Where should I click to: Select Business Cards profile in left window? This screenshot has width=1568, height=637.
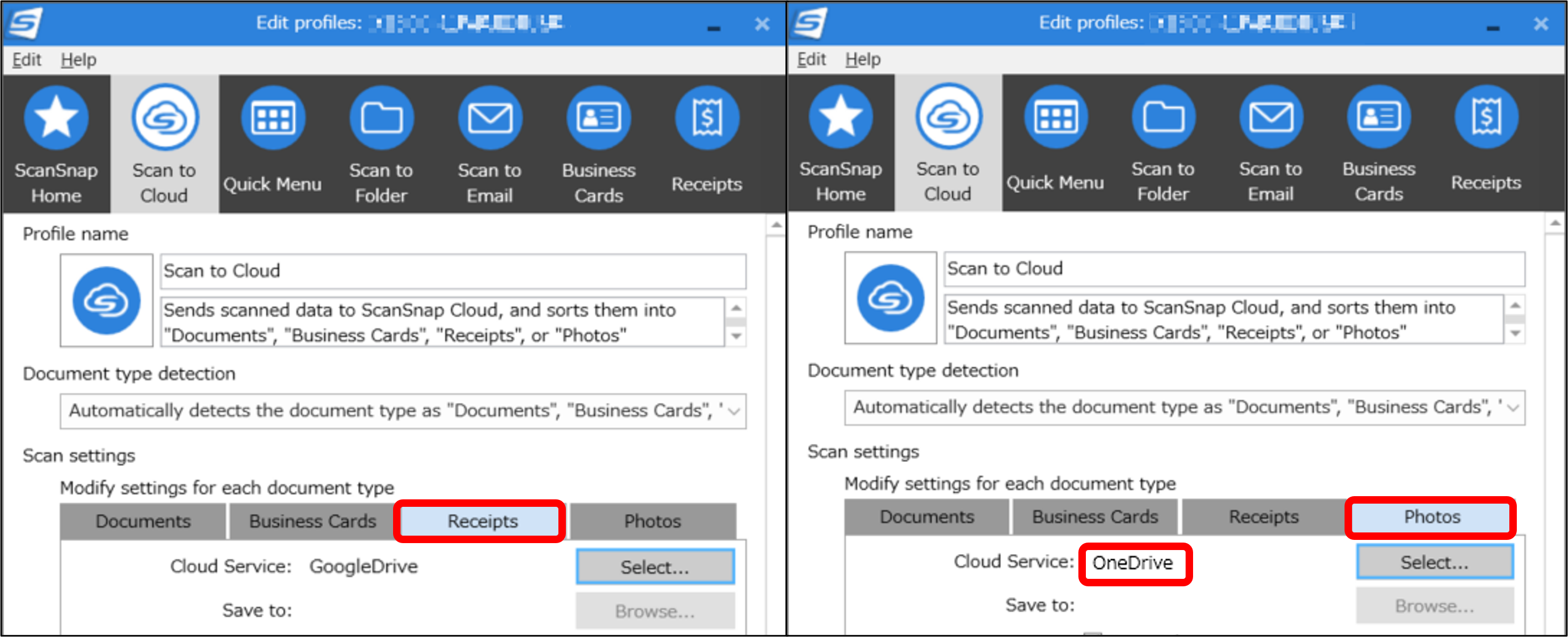click(598, 145)
